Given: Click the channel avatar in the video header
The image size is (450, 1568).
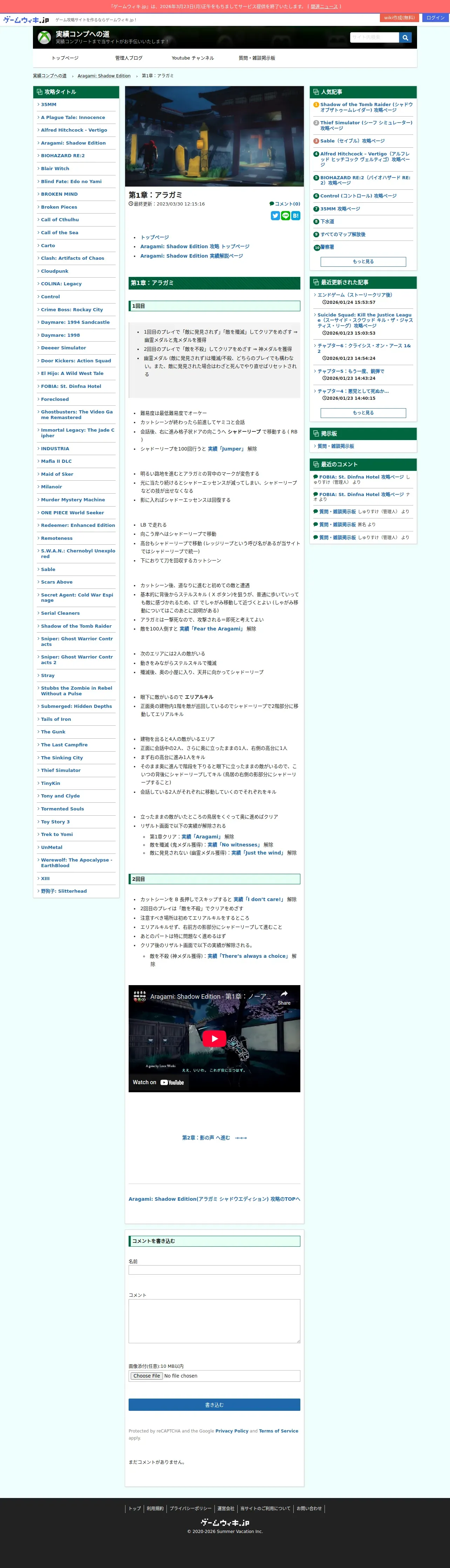Looking at the screenshot, I should pos(139,996).
